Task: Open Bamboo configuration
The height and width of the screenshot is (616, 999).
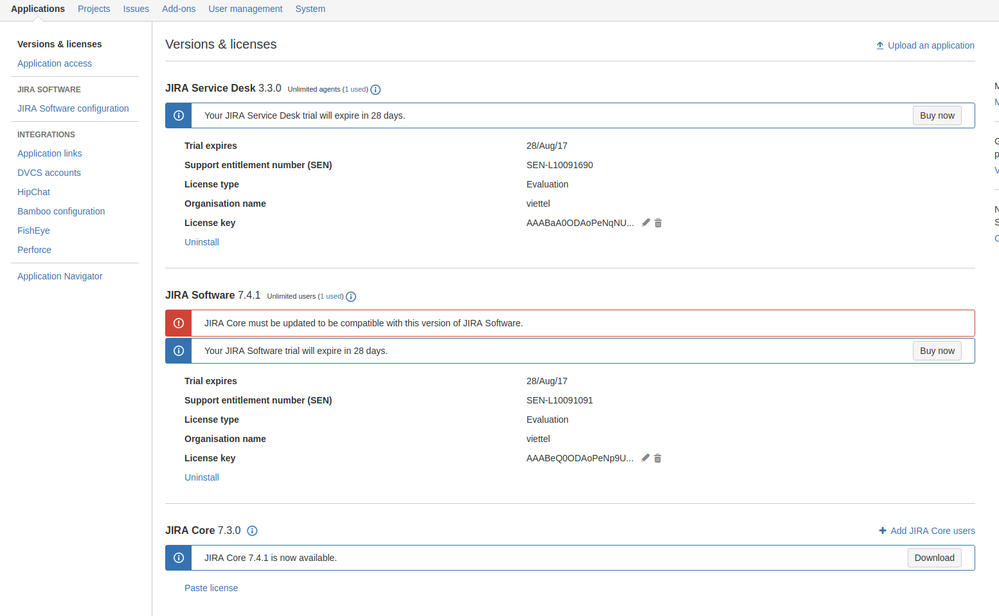Action: coord(61,211)
